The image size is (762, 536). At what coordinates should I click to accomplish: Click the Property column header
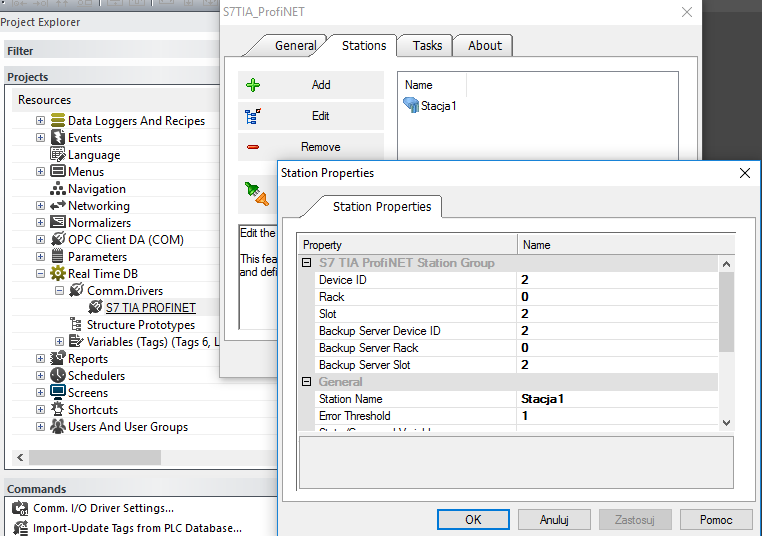pos(407,244)
